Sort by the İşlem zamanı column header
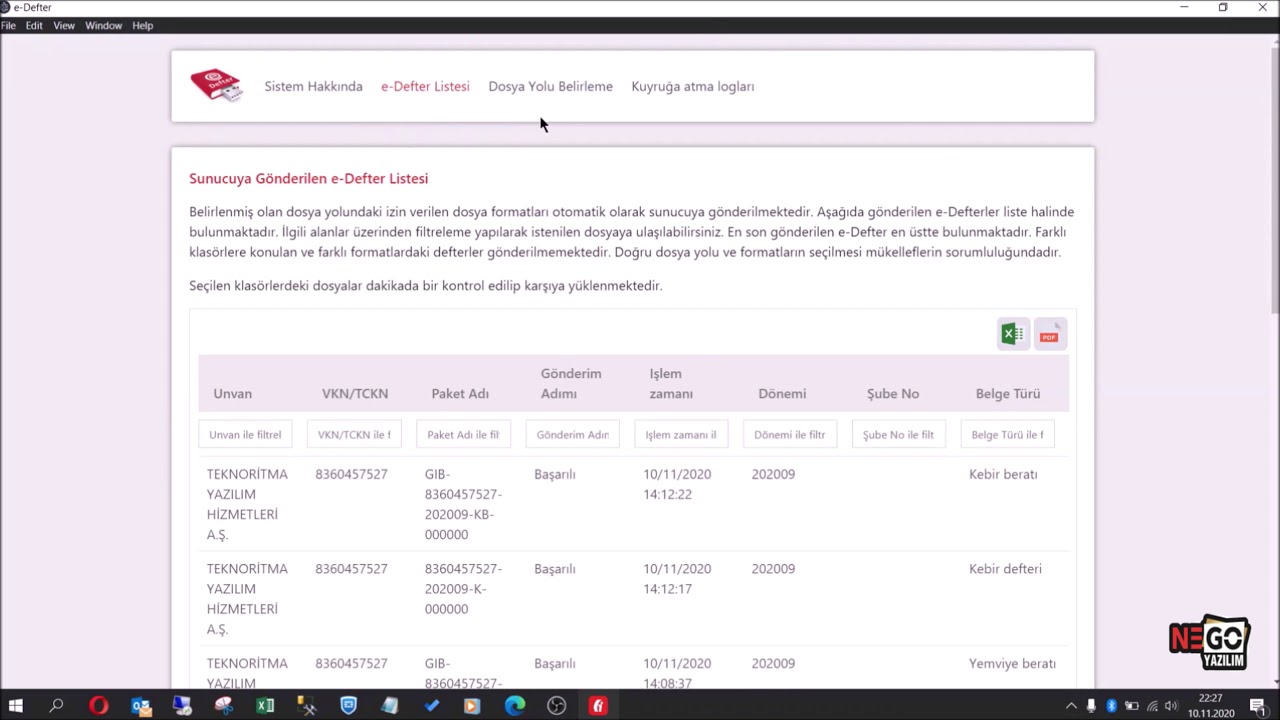Viewport: 1280px width, 720px height. click(x=671, y=383)
